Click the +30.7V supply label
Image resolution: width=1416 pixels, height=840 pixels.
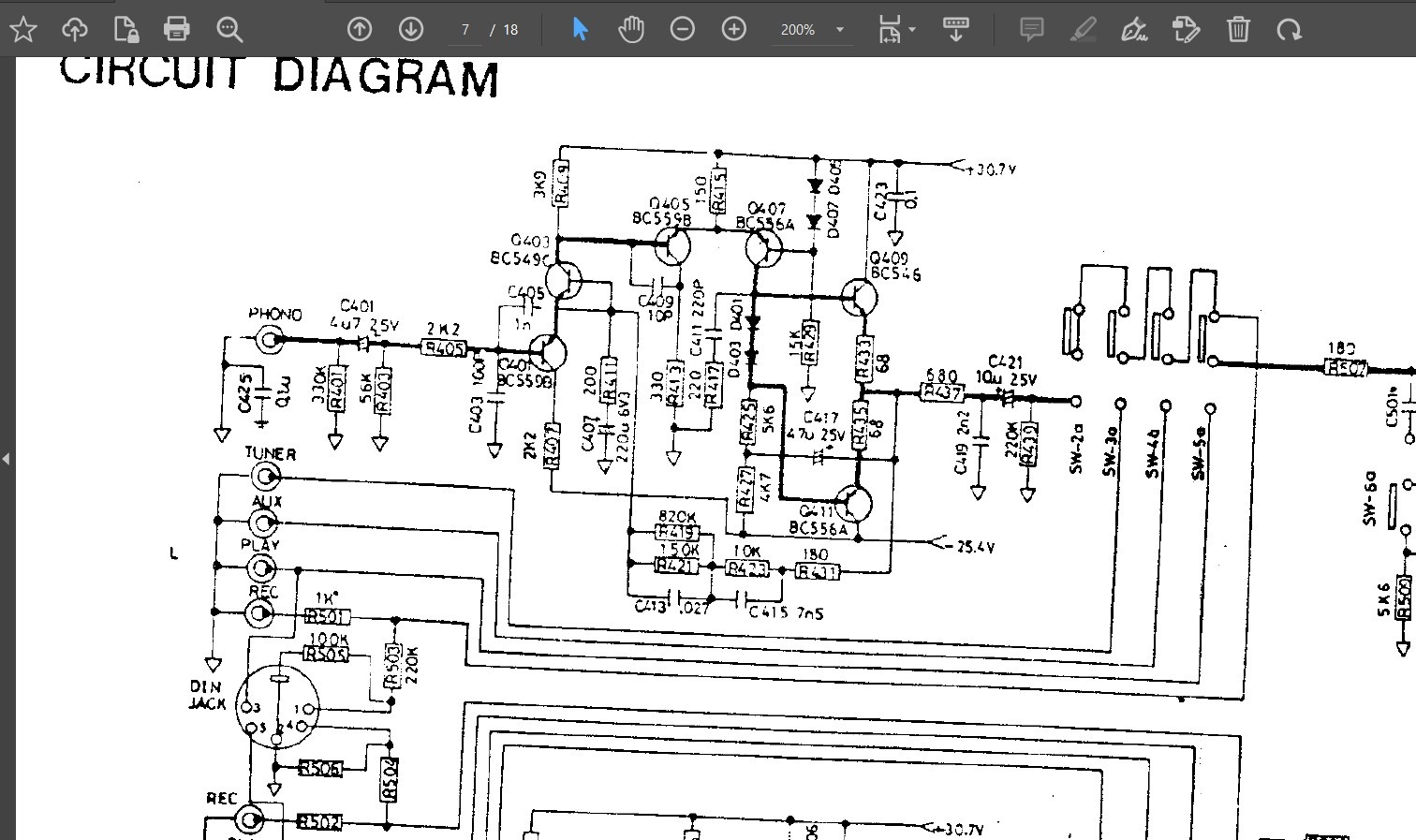coord(989,169)
